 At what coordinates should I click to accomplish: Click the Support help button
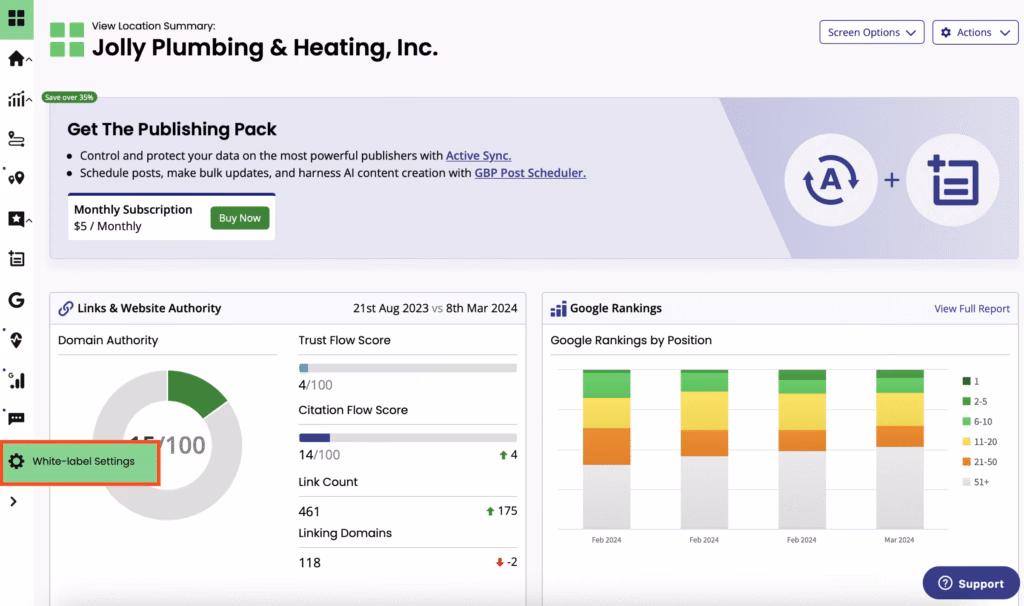[x=969, y=584]
